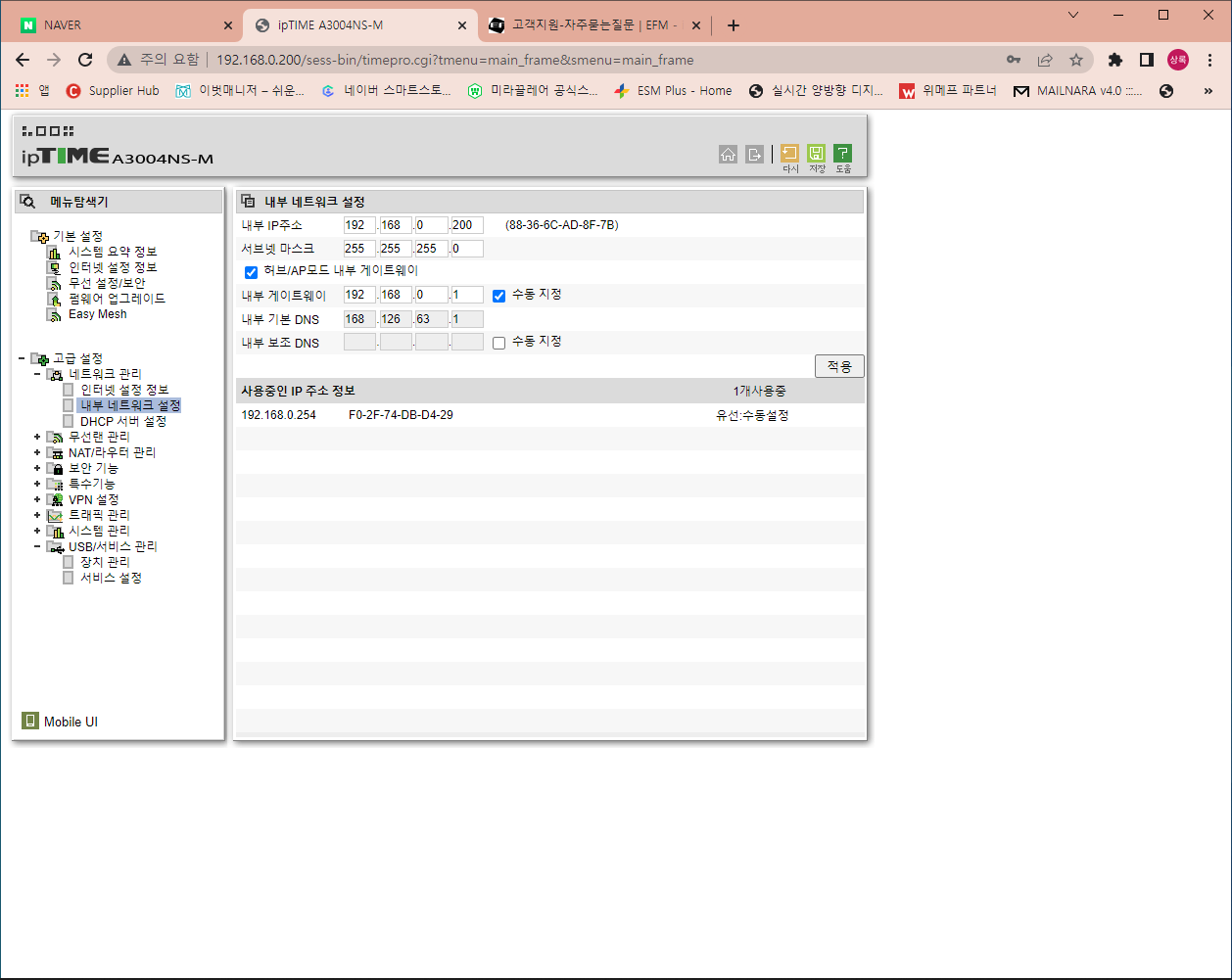Image resolution: width=1232 pixels, height=980 pixels.
Task: Click the Chrome address bar URL
Action: click(x=454, y=60)
